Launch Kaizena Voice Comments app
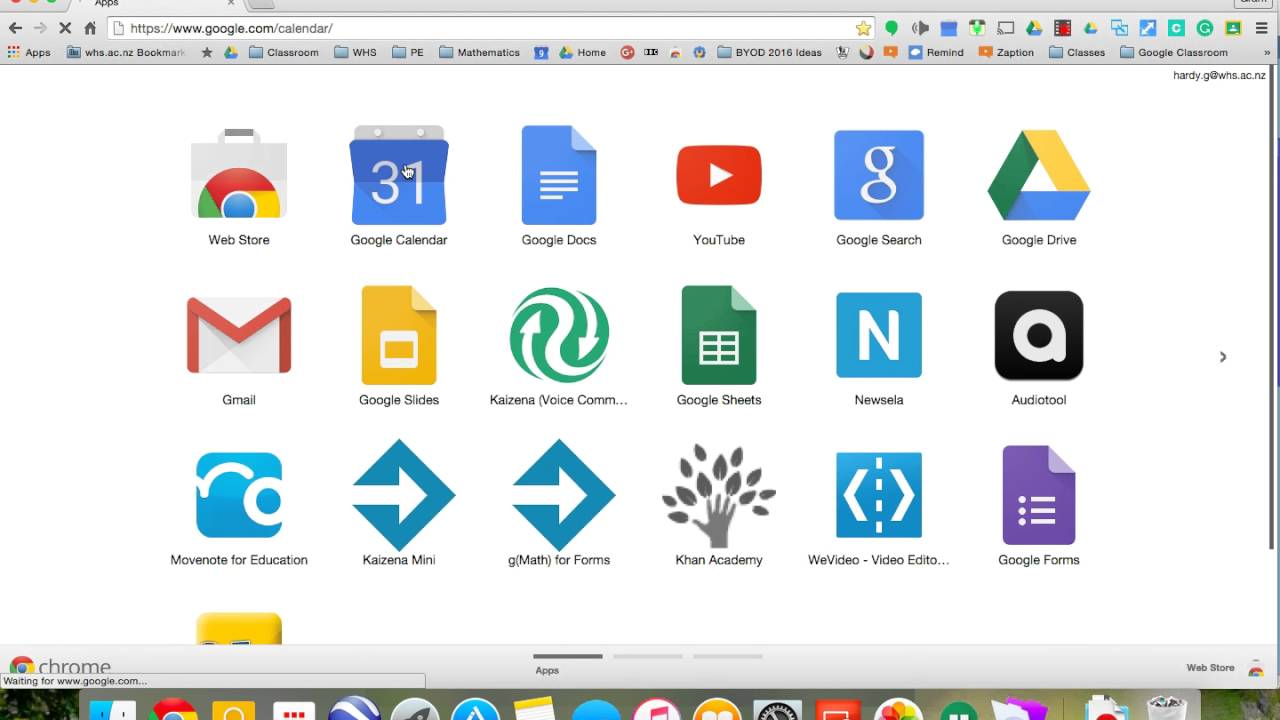This screenshot has width=1280, height=720. pyautogui.click(x=559, y=347)
